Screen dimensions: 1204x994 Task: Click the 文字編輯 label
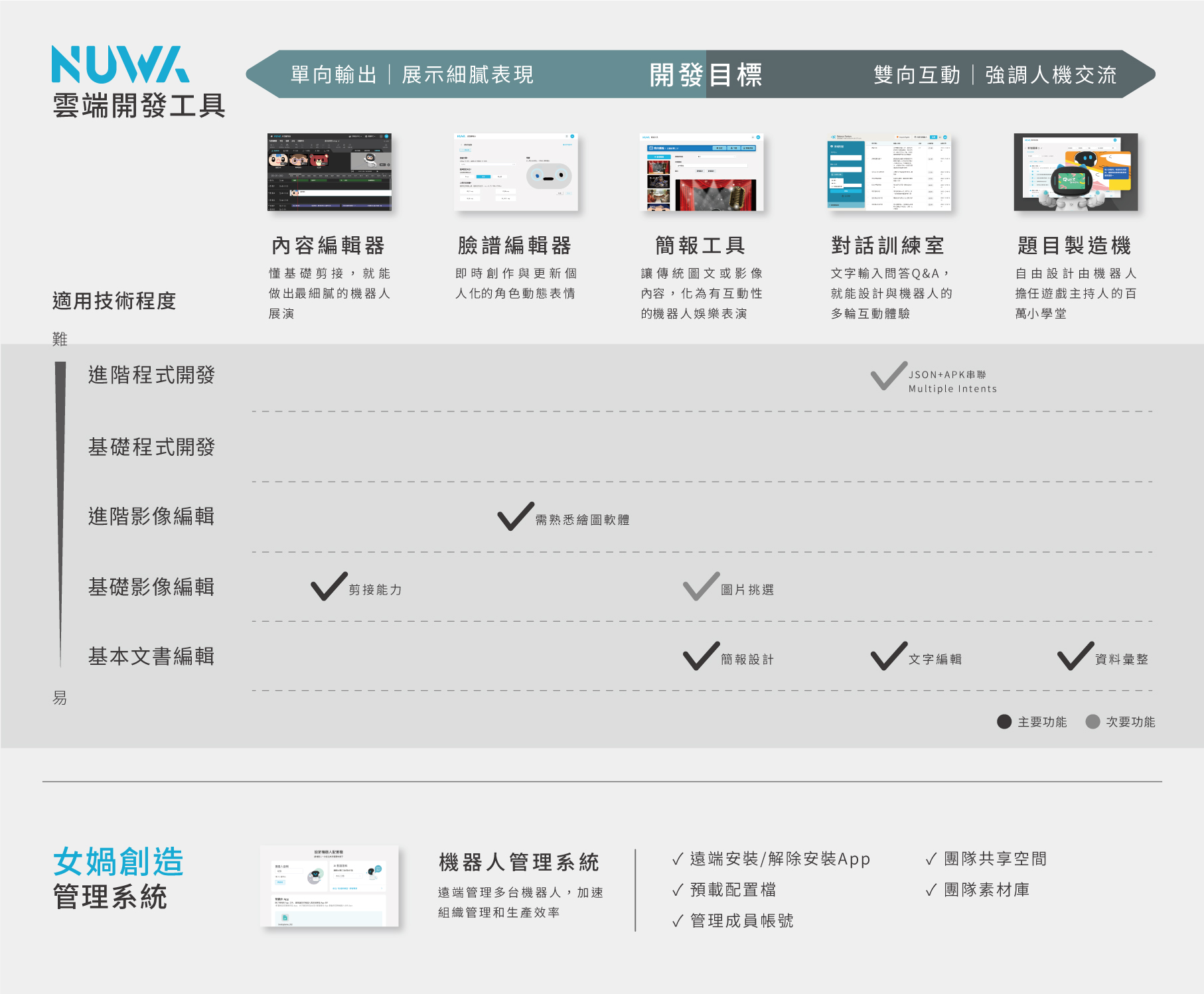pyautogui.click(x=935, y=659)
